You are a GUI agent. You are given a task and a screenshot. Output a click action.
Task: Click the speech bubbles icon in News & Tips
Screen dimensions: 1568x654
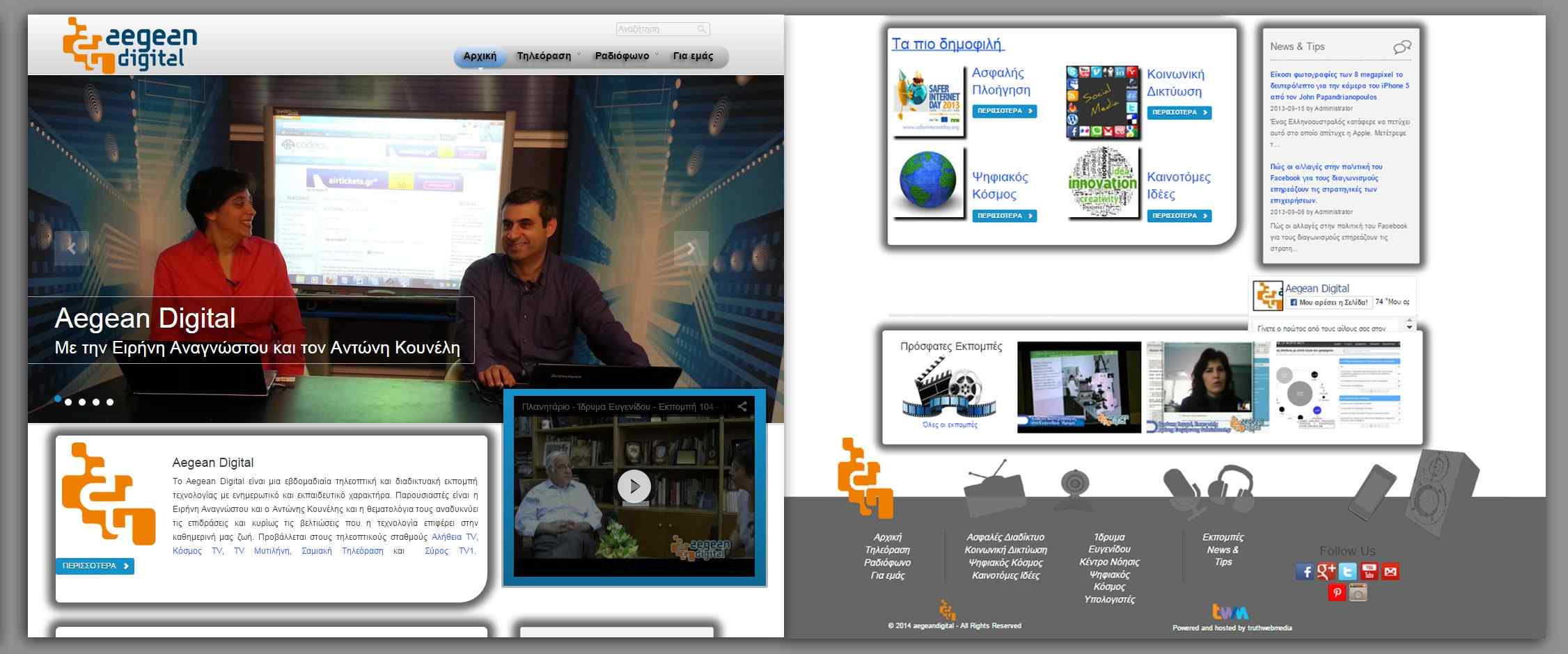tap(1402, 47)
